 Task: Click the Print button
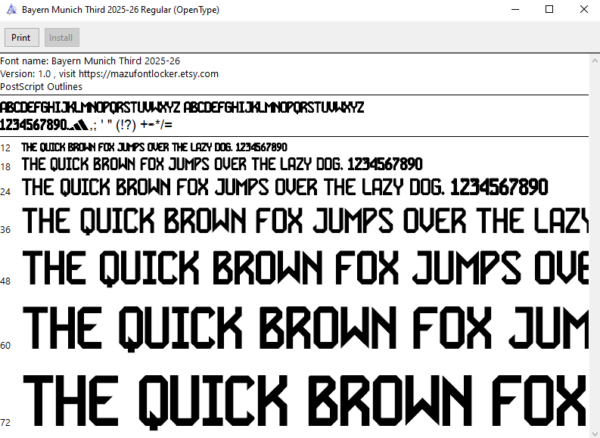(x=21, y=37)
